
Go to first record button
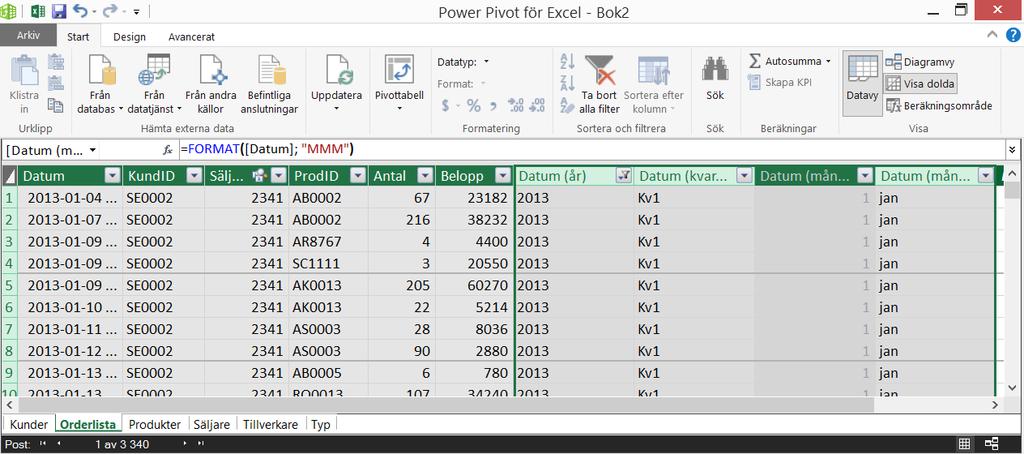[44, 444]
